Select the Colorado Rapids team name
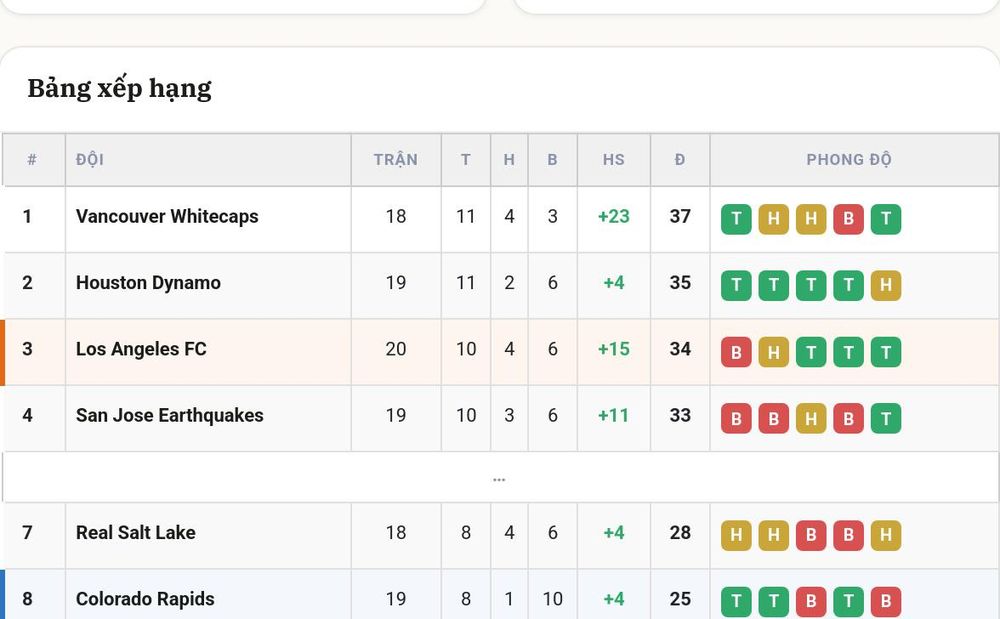This screenshot has height=619, width=1000. coord(145,599)
